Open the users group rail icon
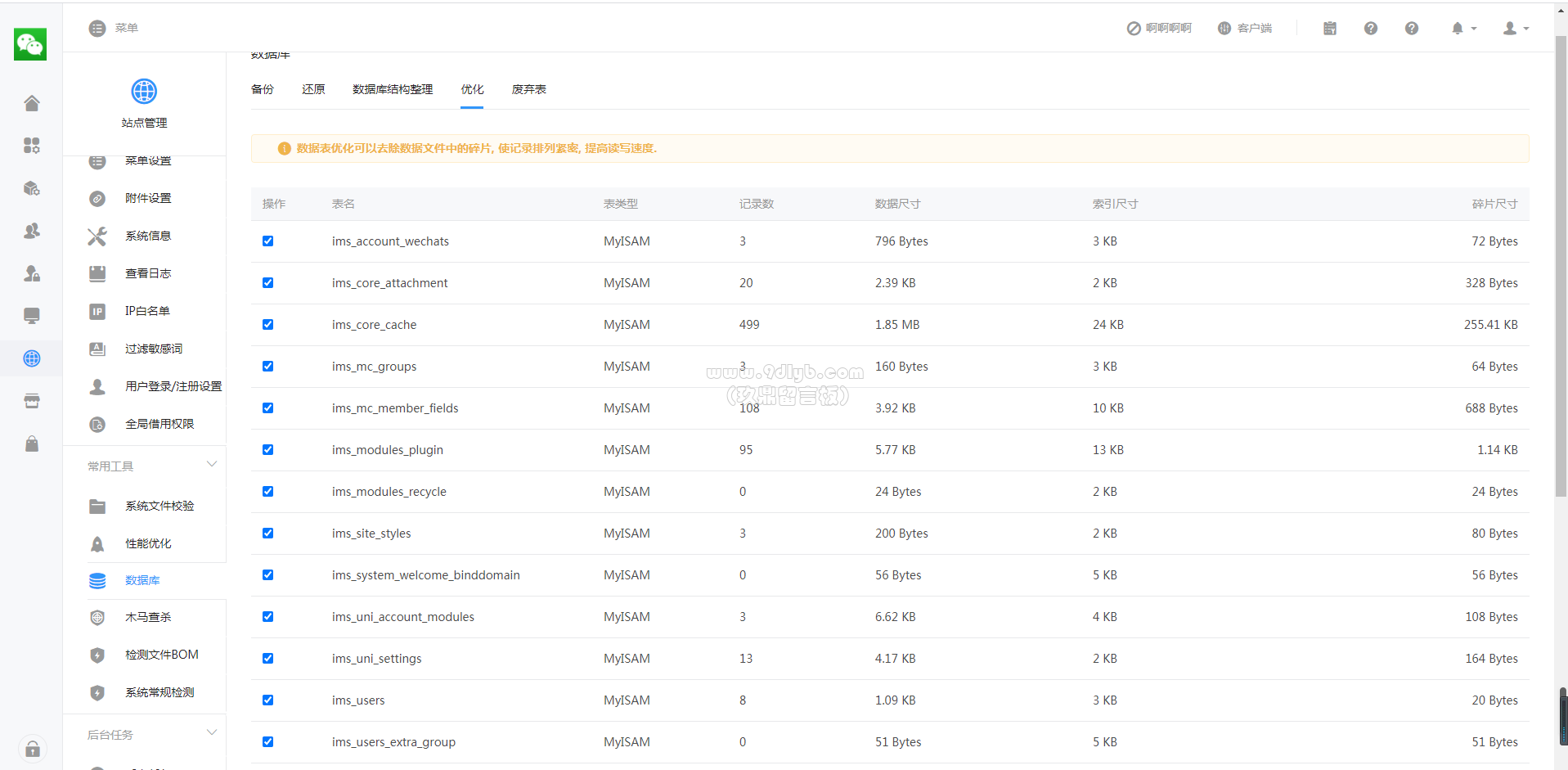The width and height of the screenshot is (1568, 770). coord(32,231)
